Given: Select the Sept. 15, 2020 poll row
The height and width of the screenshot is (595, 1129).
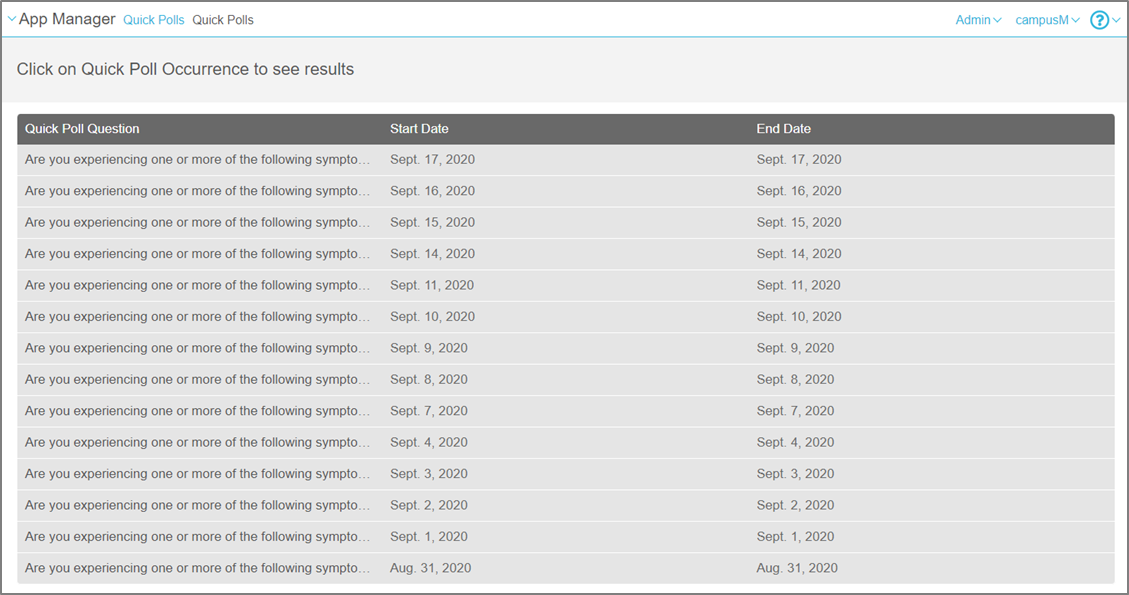Looking at the screenshot, I should 198,223.
